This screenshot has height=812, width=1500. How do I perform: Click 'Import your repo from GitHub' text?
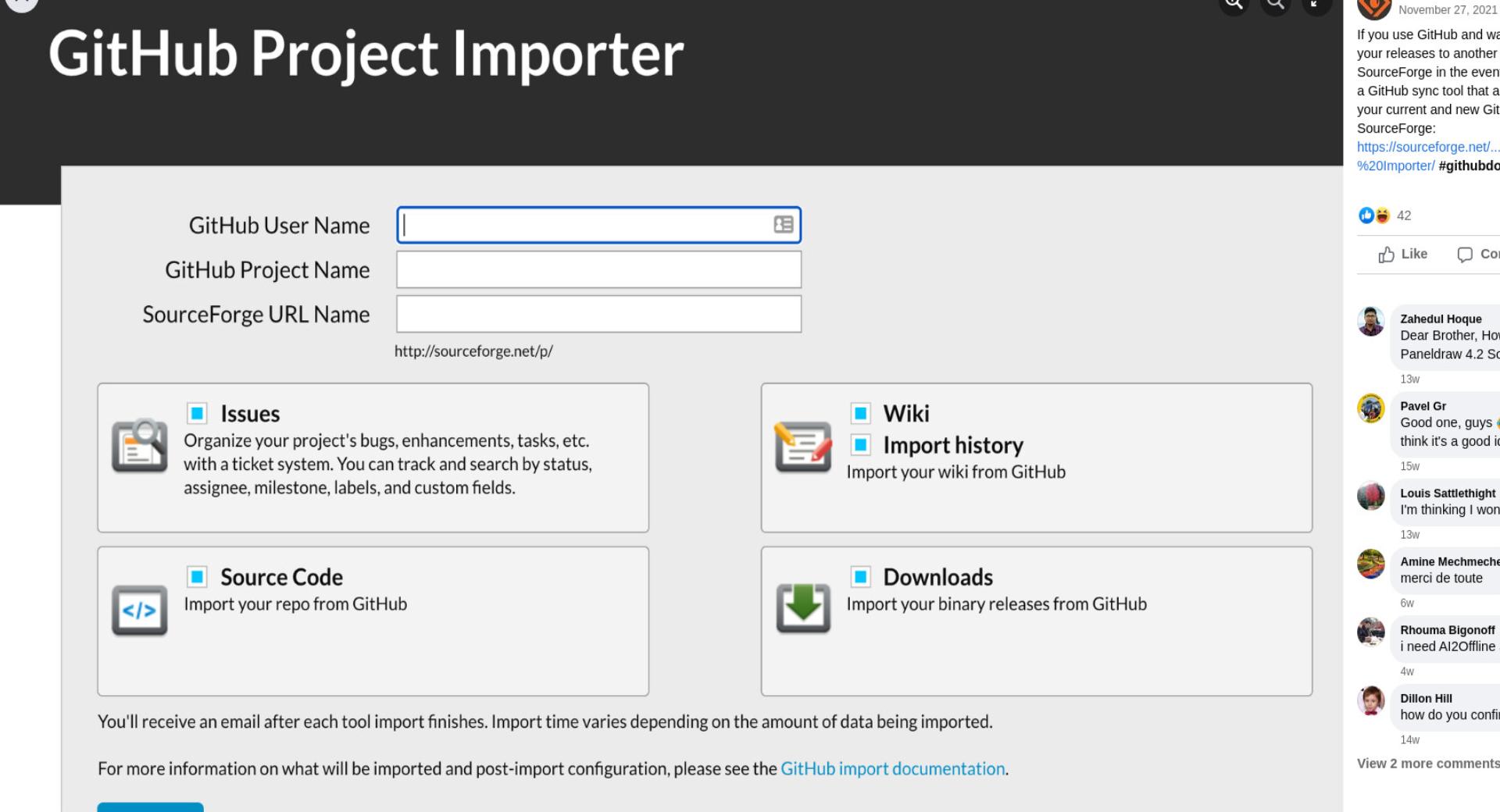[x=295, y=604]
